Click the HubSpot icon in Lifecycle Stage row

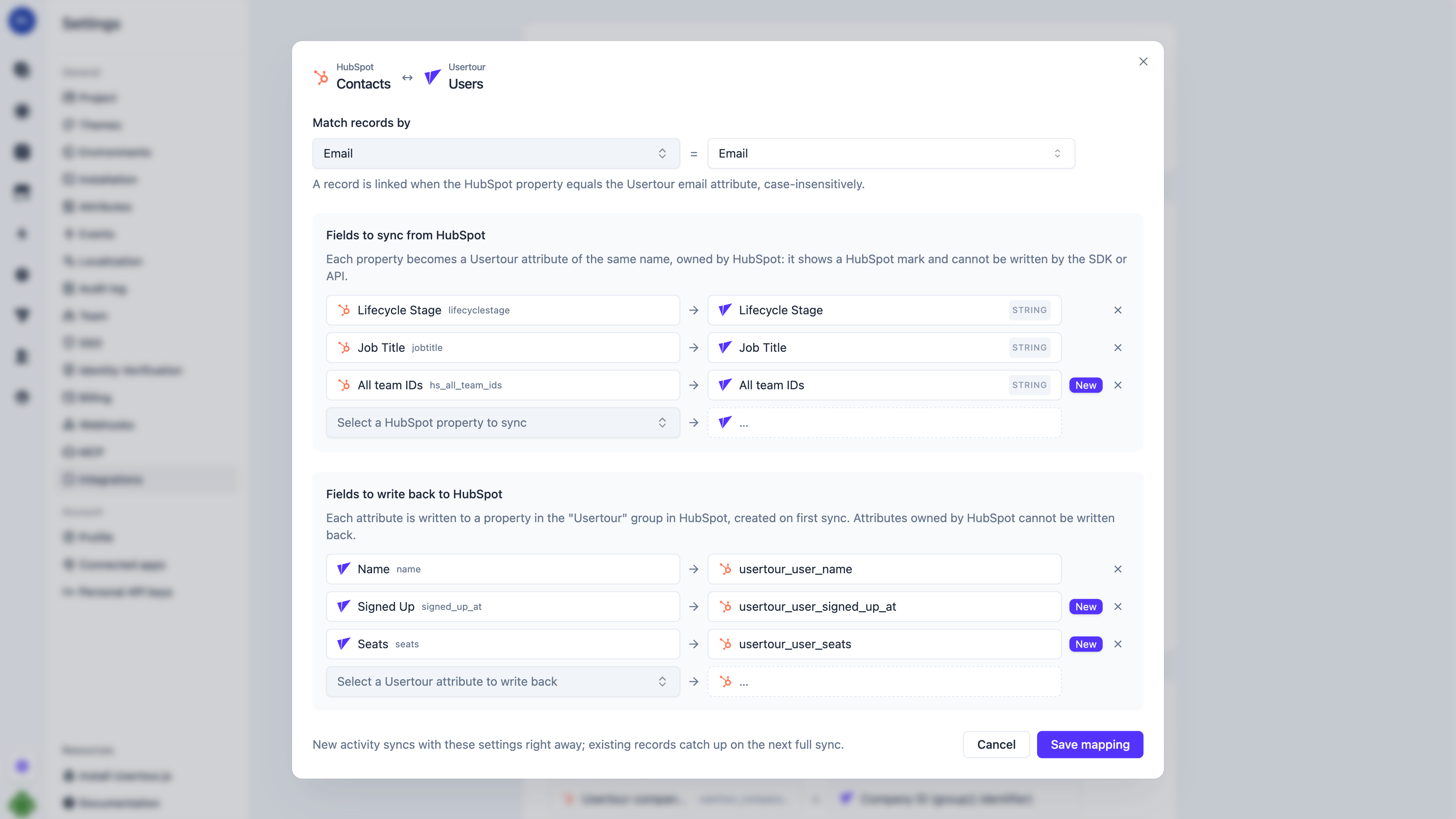(x=344, y=310)
